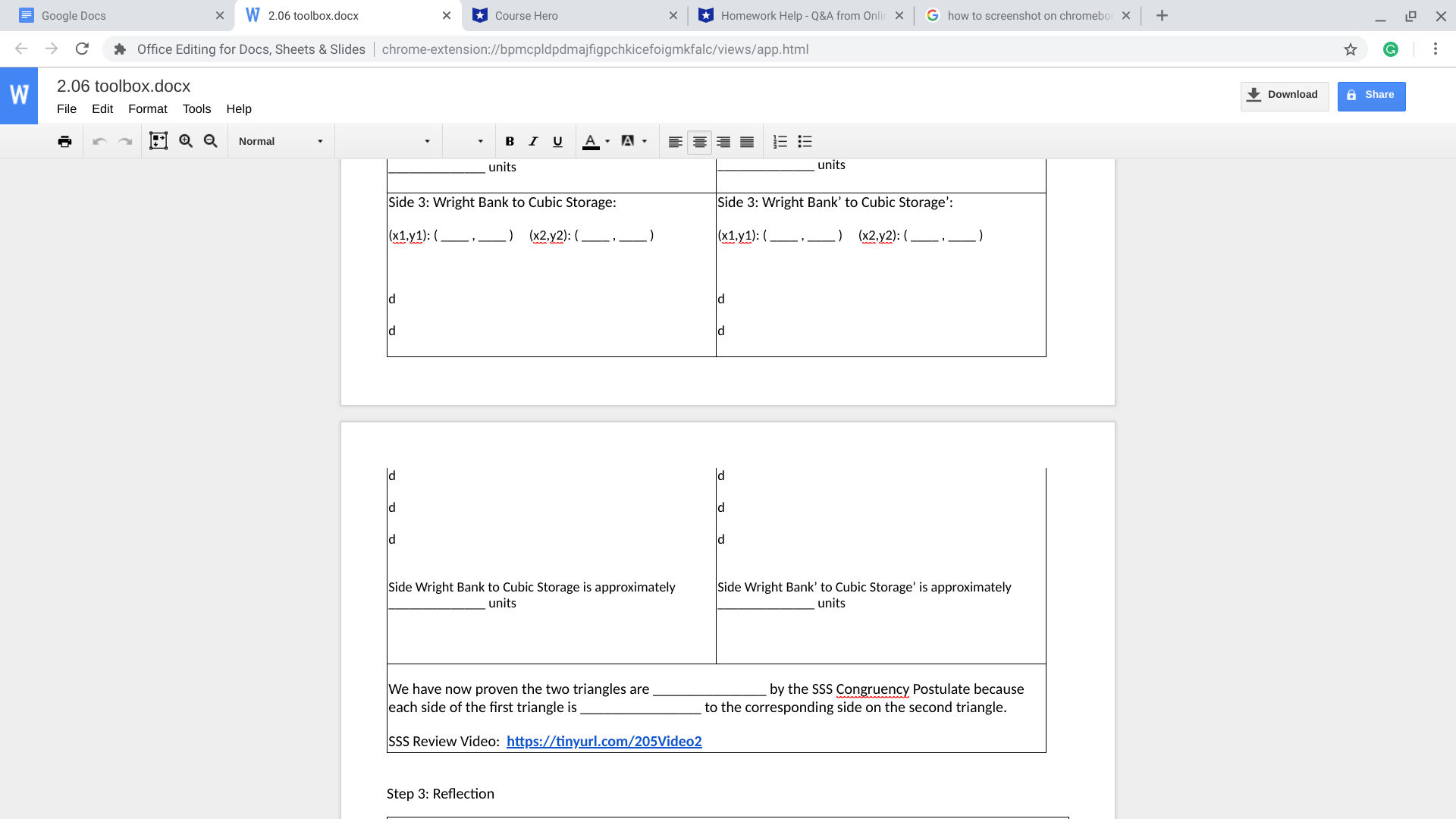Click the Download button
The width and height of the screenshot is (1456, 819).
[x=1284, y=94]
